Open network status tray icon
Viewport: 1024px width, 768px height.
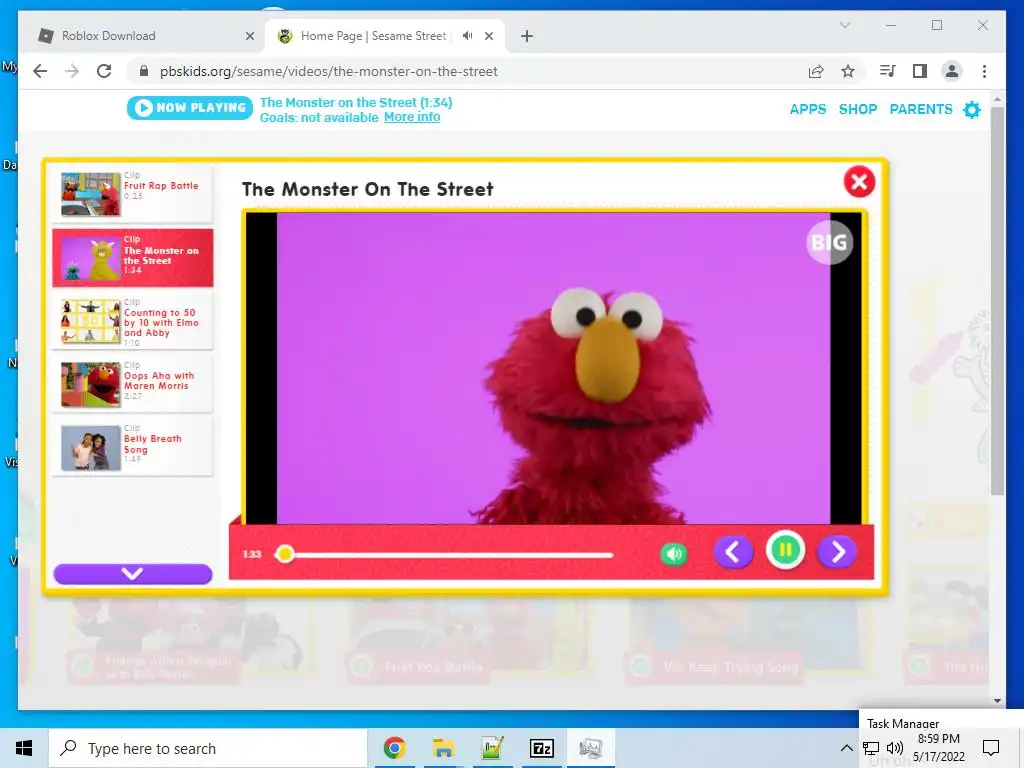[x=871, y=748]
